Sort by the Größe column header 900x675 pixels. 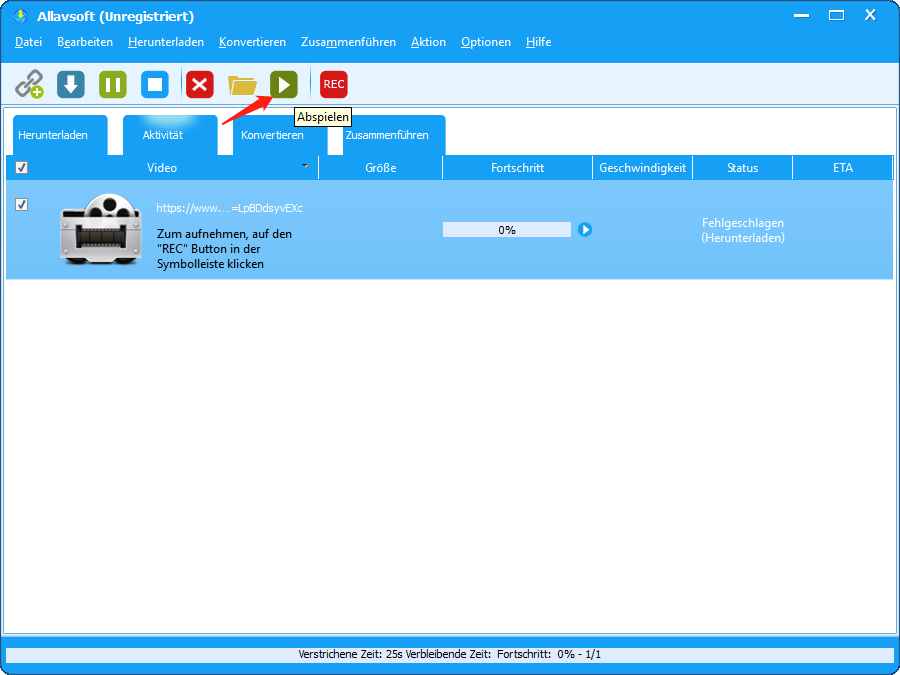(x=381, y=168)
